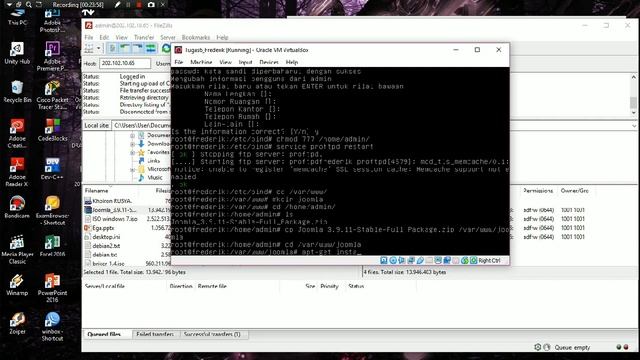Viewport: 640px width, 360px height.
Task: Open FileZilla Help menu
Action: (x=222, y=38)
